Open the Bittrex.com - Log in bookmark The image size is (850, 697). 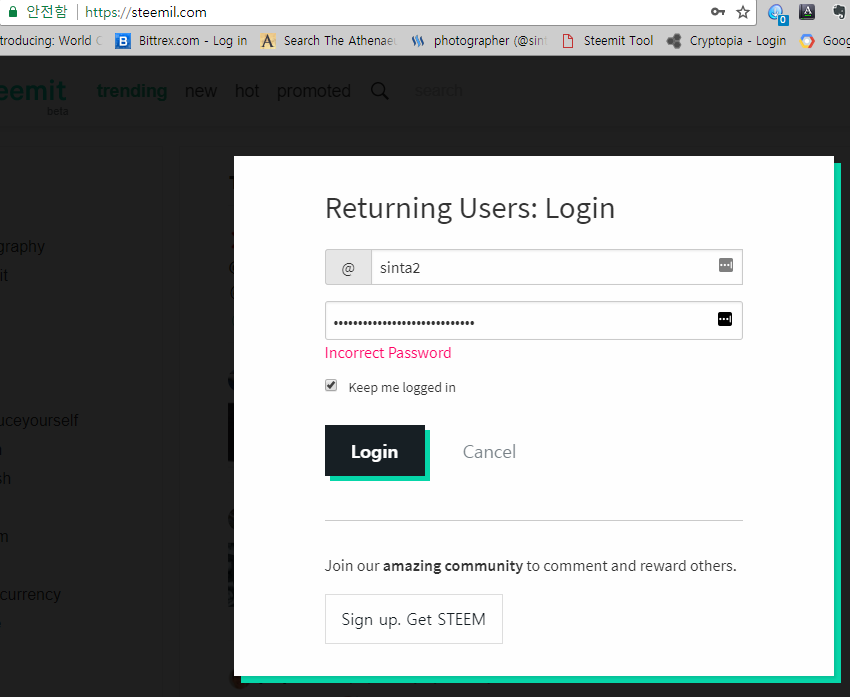point(181,41)
